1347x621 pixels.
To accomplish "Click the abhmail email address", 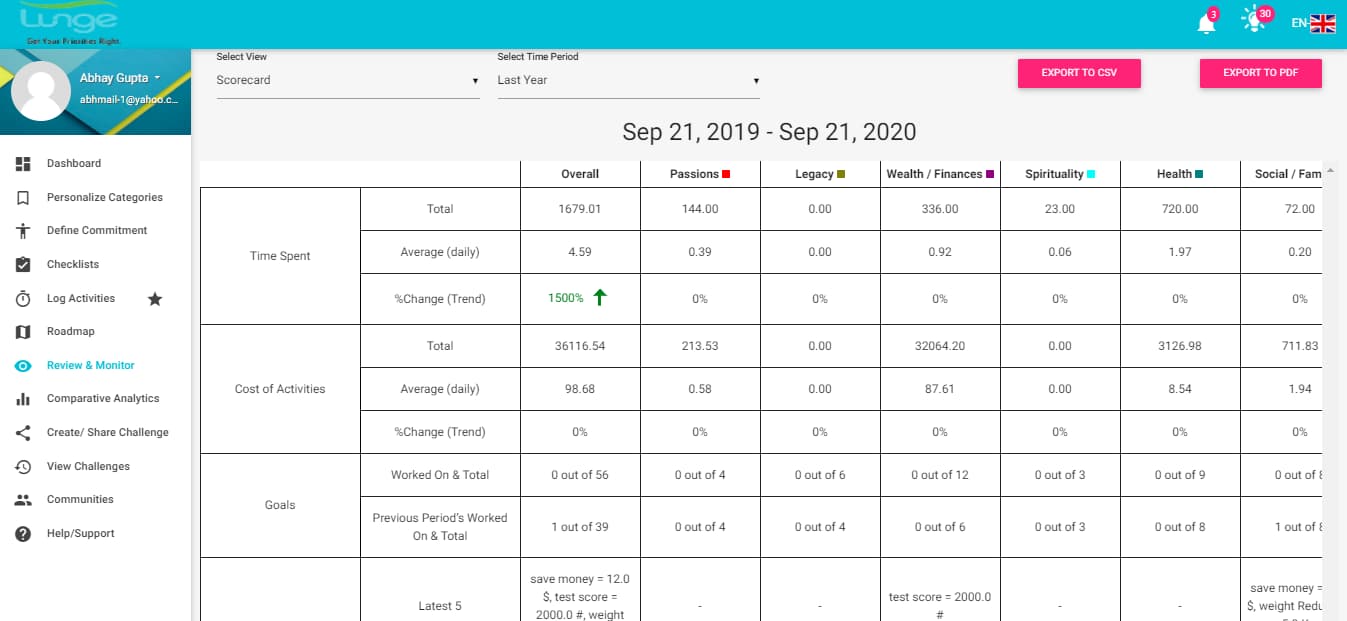I will 129,100.
